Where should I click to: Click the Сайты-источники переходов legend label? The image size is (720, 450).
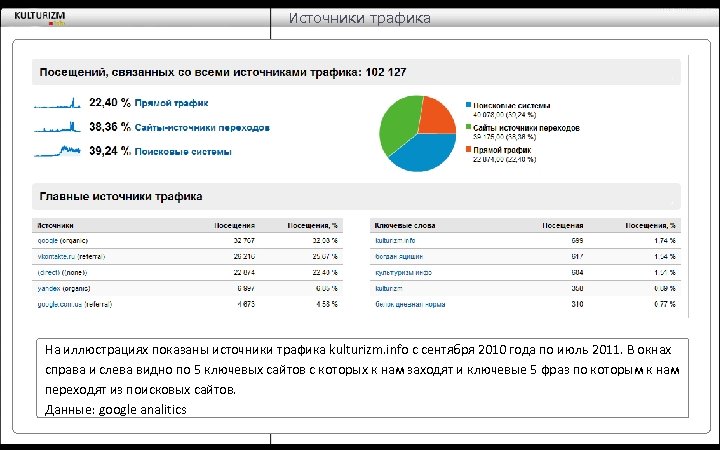click(526, 128)
